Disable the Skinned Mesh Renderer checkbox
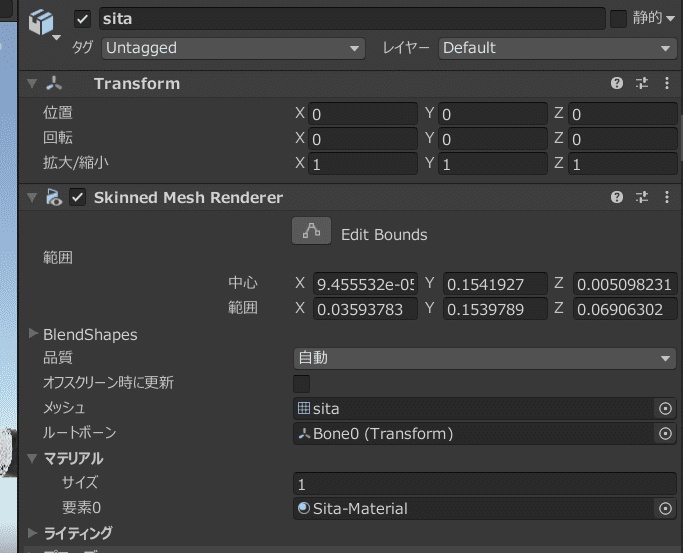This screenshot has height=553, width=683. (78, 197)
